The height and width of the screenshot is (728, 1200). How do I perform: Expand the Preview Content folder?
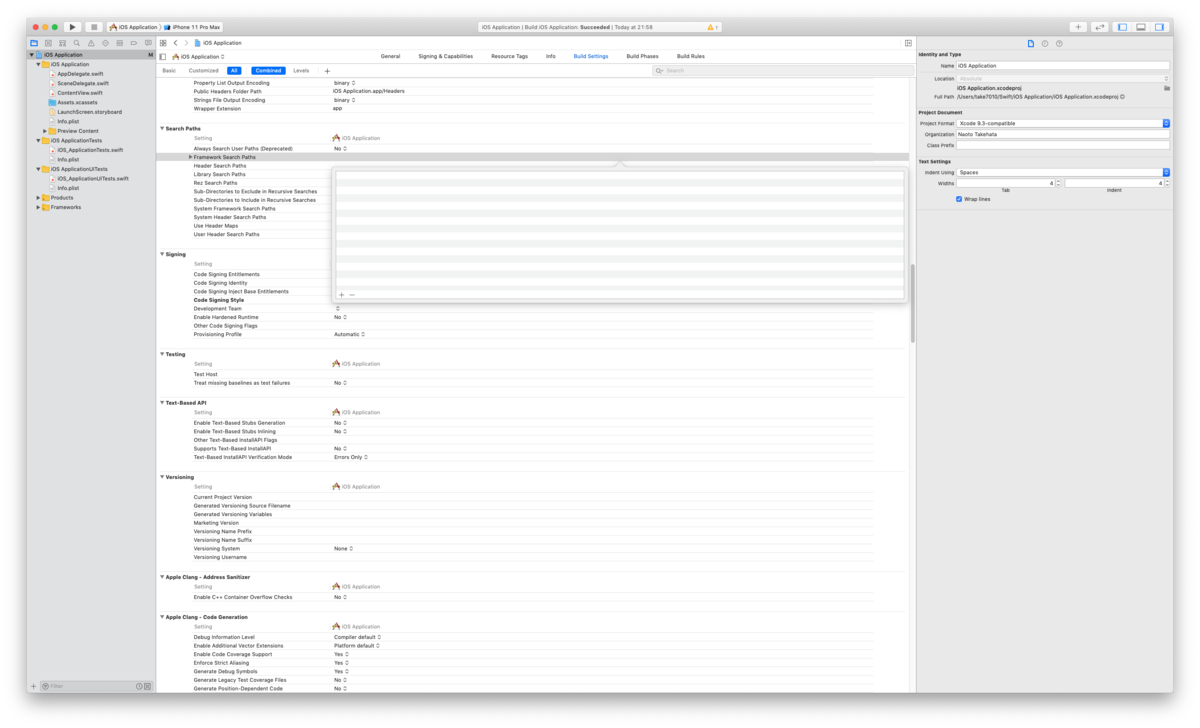[45, 131]
